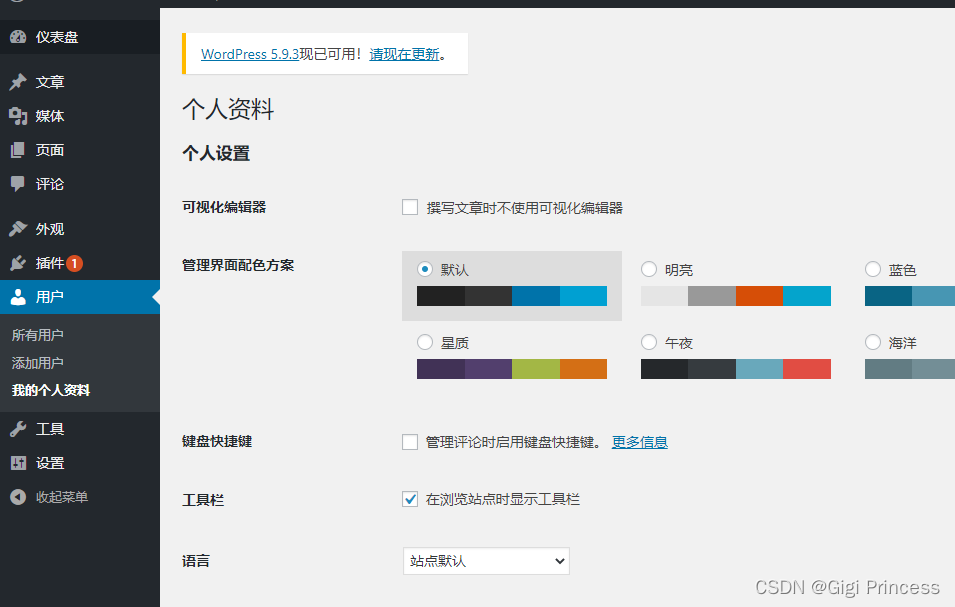Click the 可视化编辑器 label
Screen dimensions: 955x607
click(224, 207)
